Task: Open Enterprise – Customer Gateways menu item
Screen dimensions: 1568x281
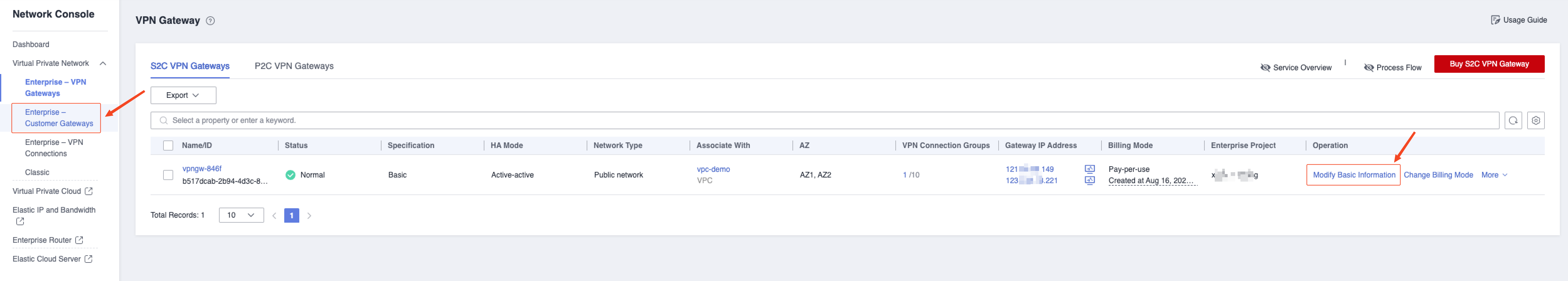Action: click(58, 118)
